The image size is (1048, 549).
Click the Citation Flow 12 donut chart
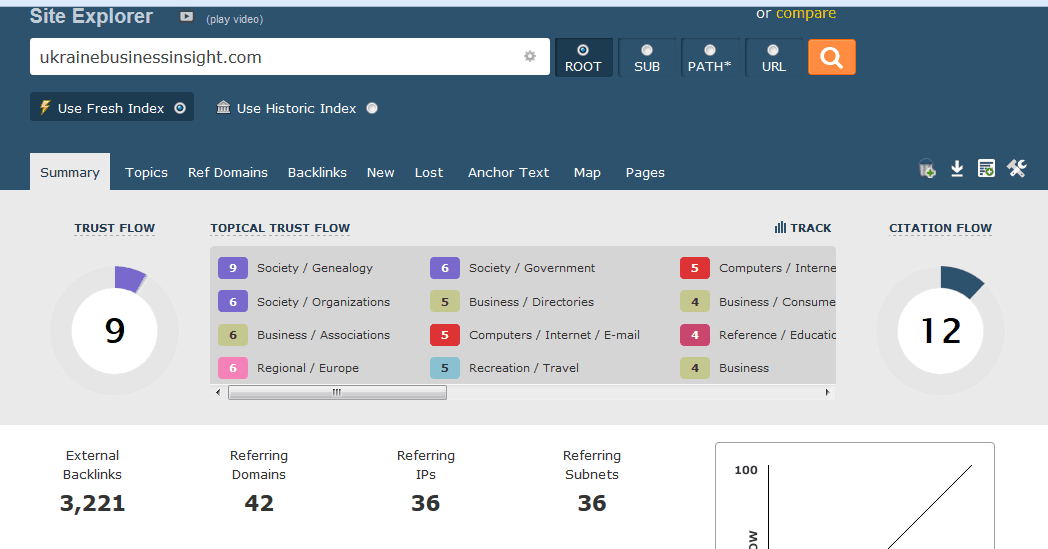(940, 330)
